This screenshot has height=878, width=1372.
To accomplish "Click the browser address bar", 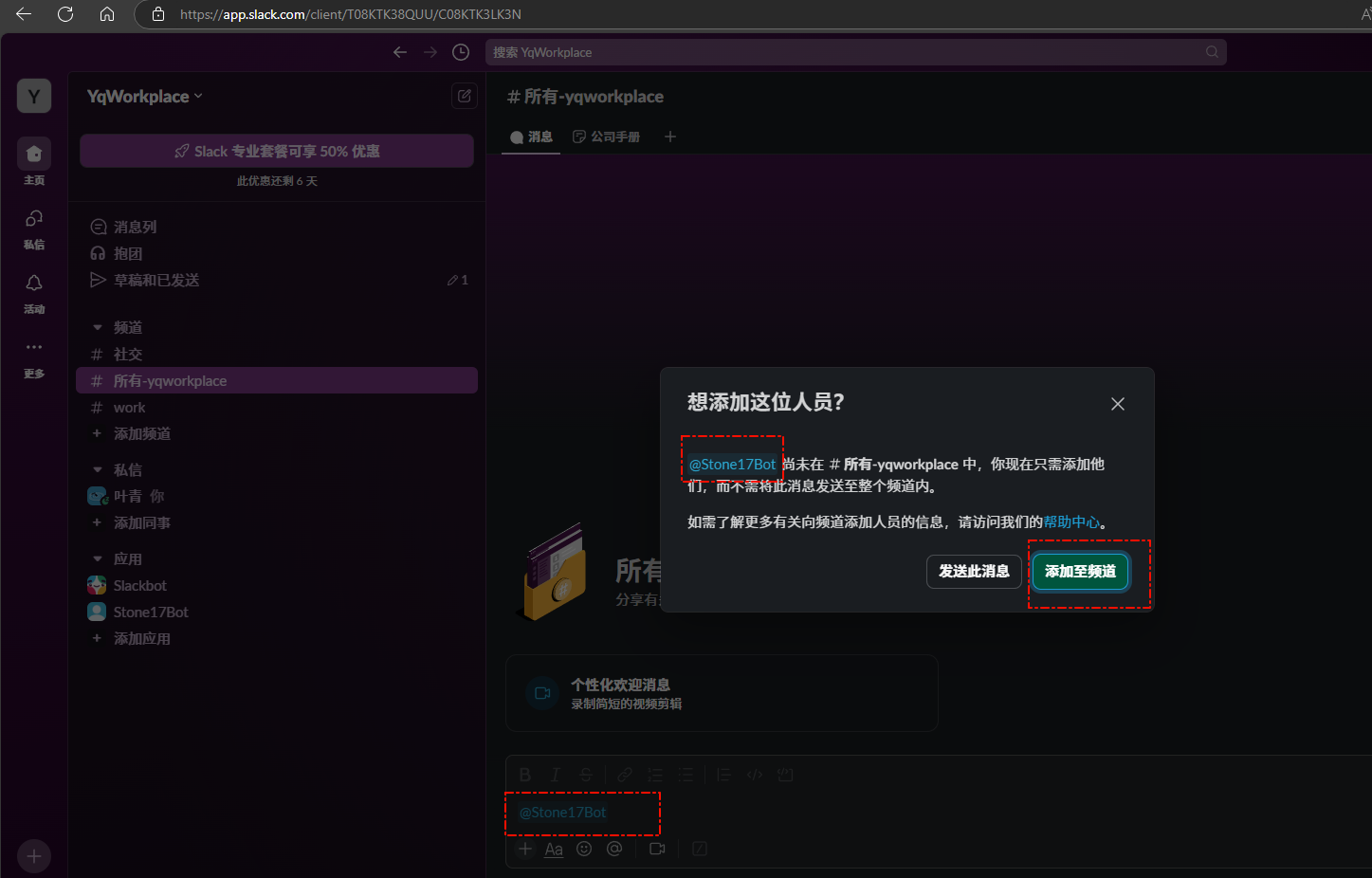I will point(749,14).
